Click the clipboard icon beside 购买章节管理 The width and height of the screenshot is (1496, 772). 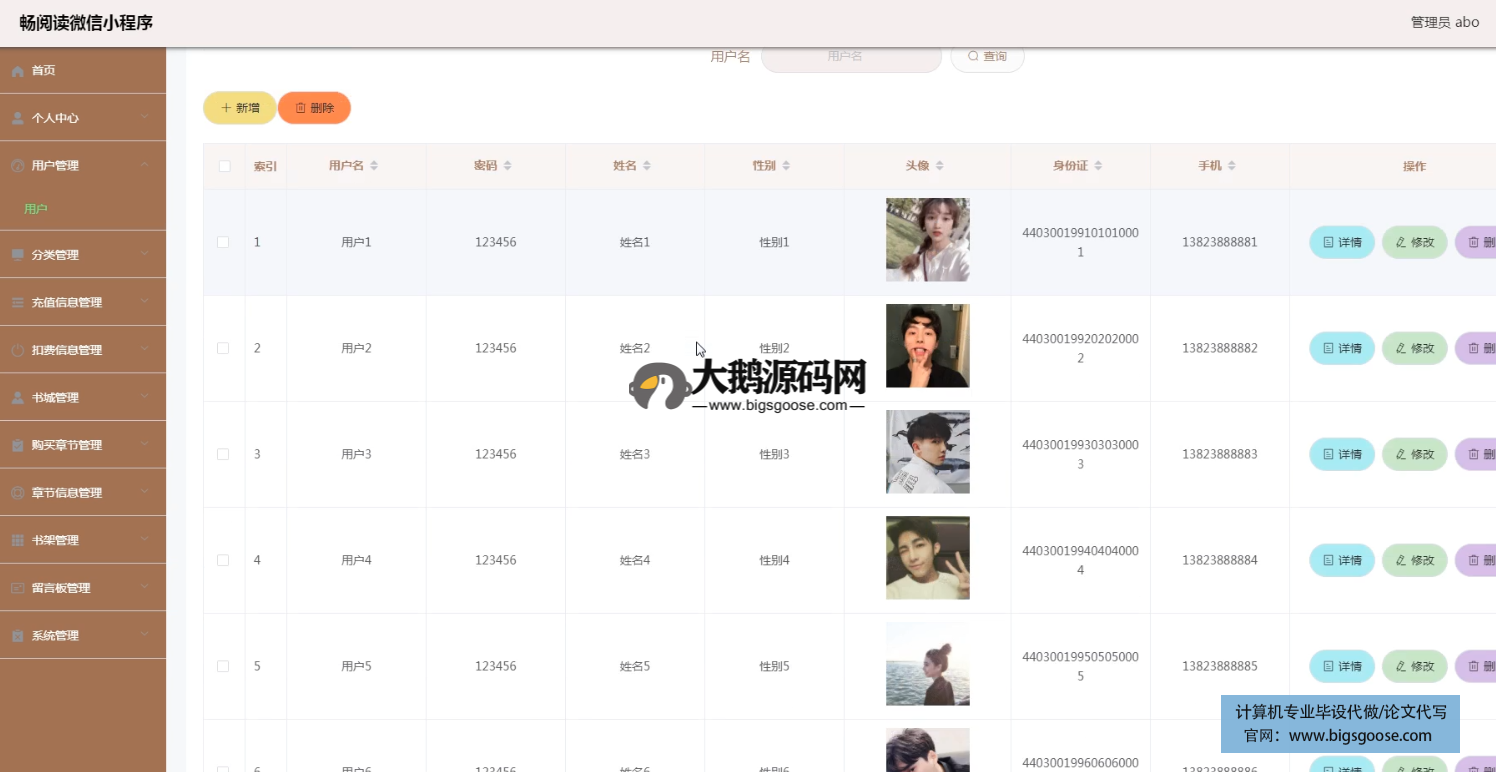(18, 445)
